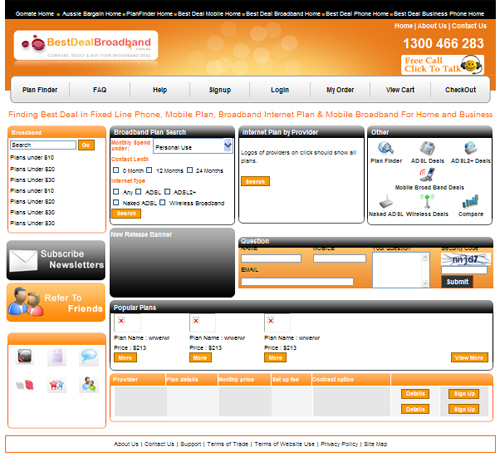Click the black and red square icon

[x=25, y=356]
